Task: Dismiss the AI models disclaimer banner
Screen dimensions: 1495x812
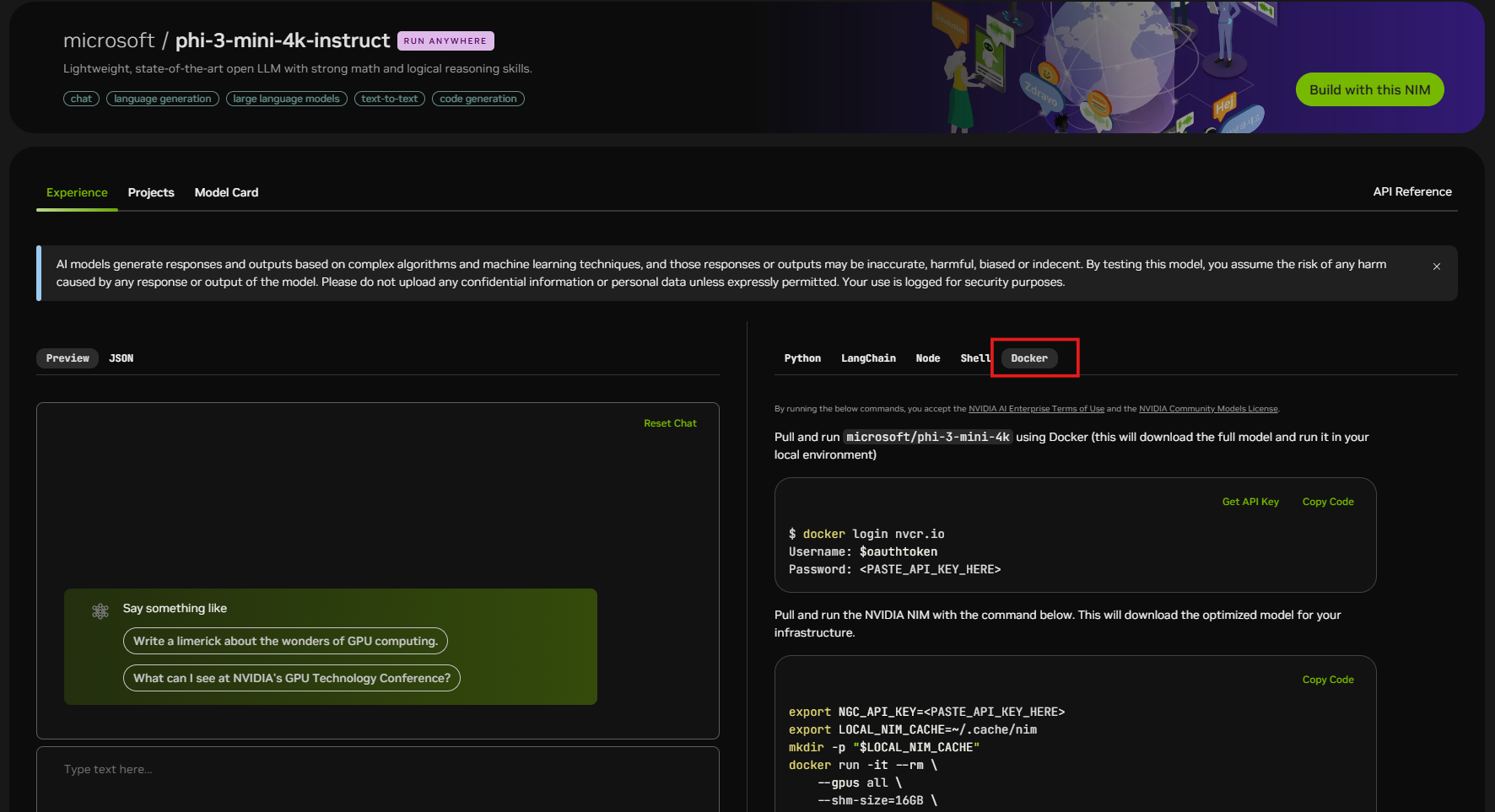Action: pyautogui.click(x=1436, y=266)
